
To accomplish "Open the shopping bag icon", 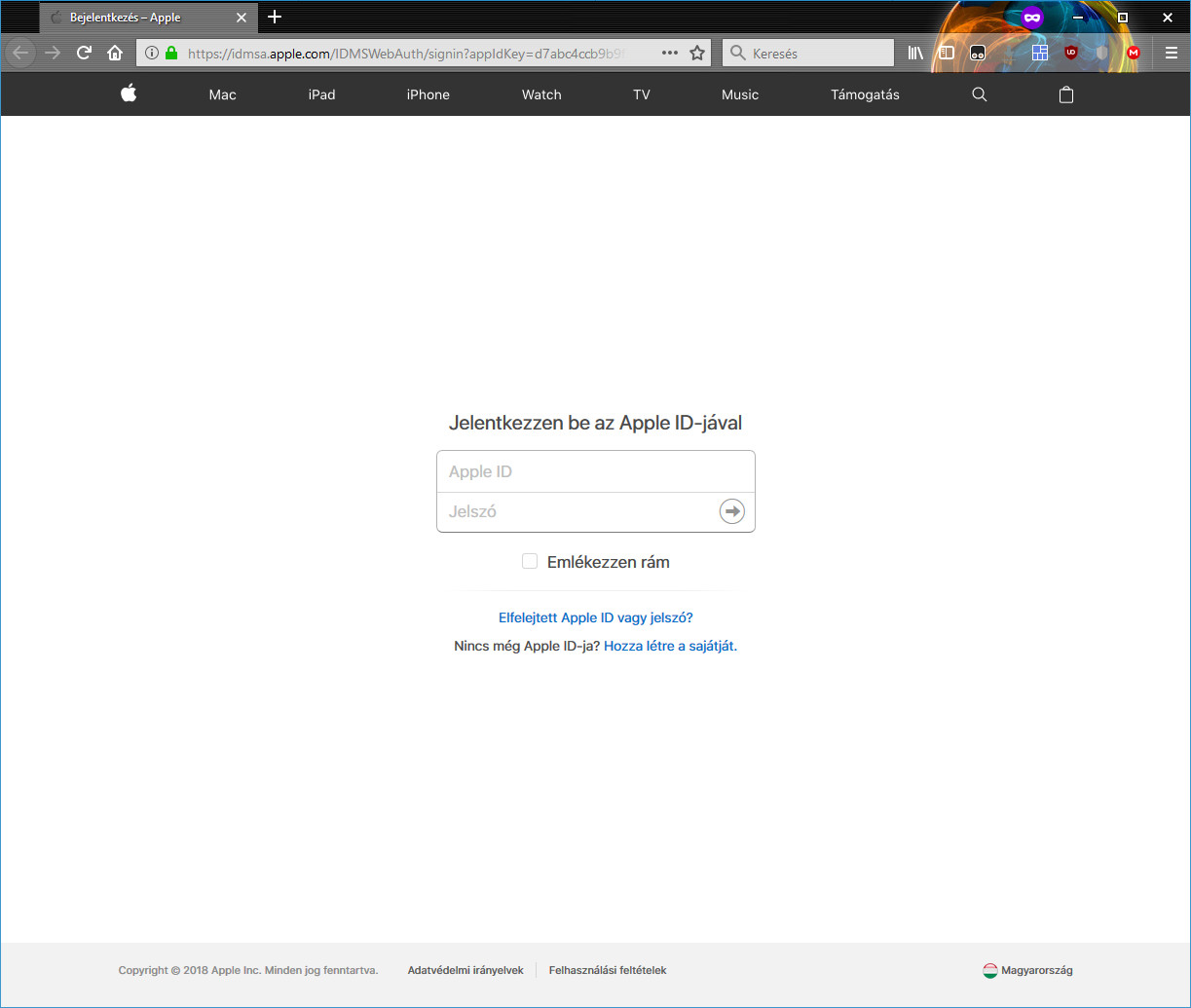I will [x=1066, y=94].
